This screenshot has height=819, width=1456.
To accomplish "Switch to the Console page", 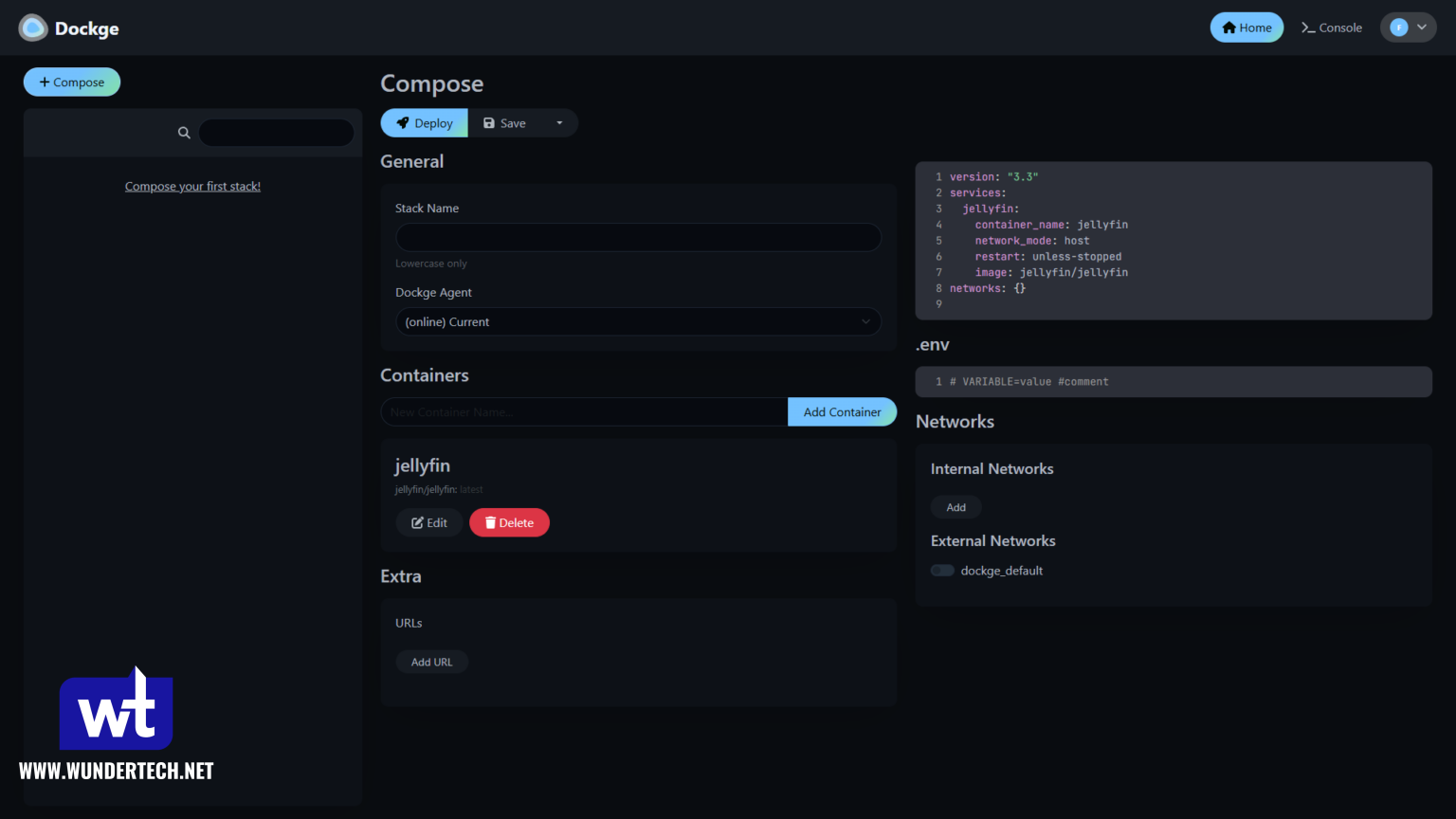I will [x=1332, y=27].
